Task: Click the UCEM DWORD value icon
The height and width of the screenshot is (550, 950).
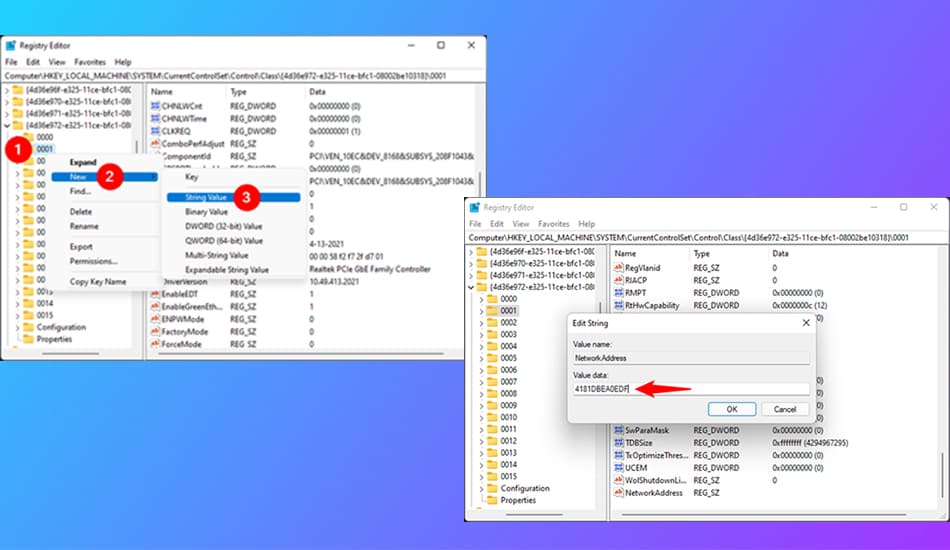Action: coord(619,468)
